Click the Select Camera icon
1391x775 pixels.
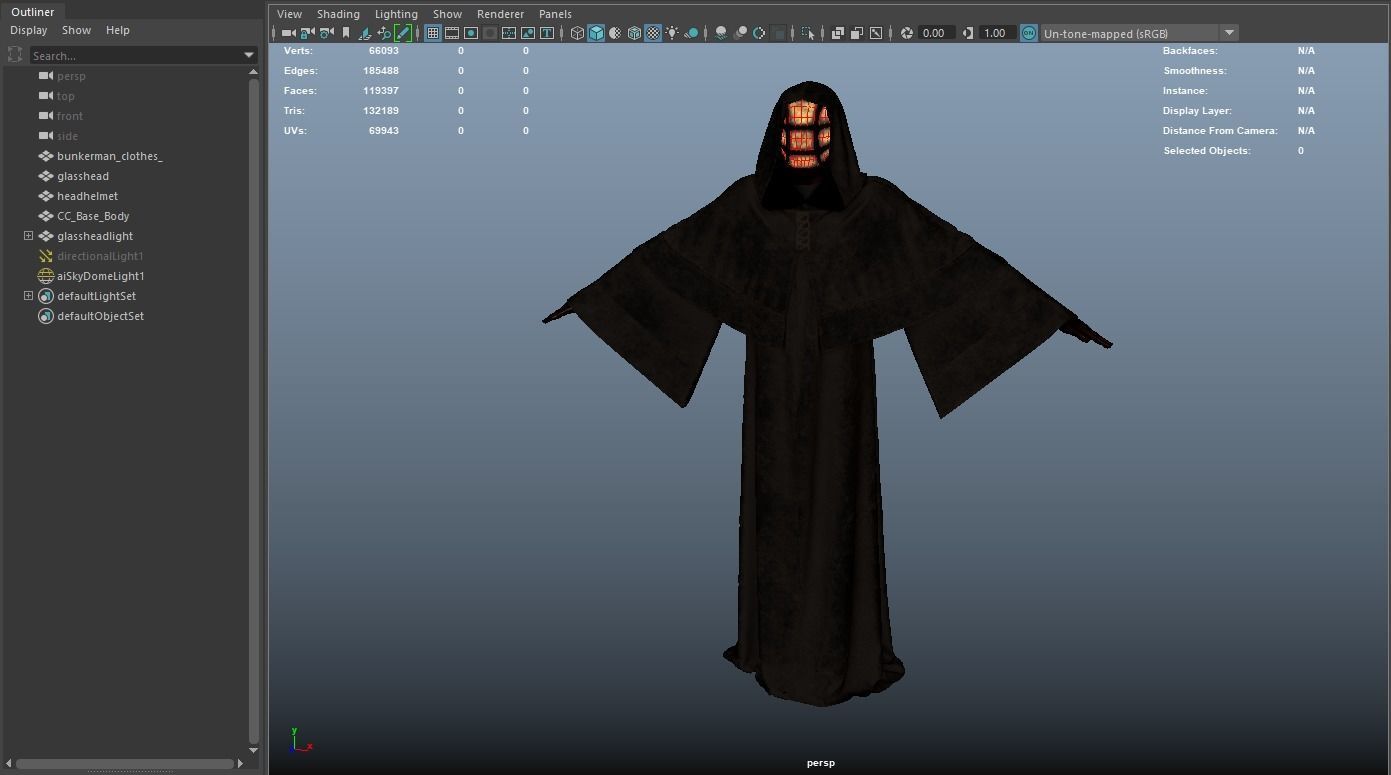click(x=288, y=33)
